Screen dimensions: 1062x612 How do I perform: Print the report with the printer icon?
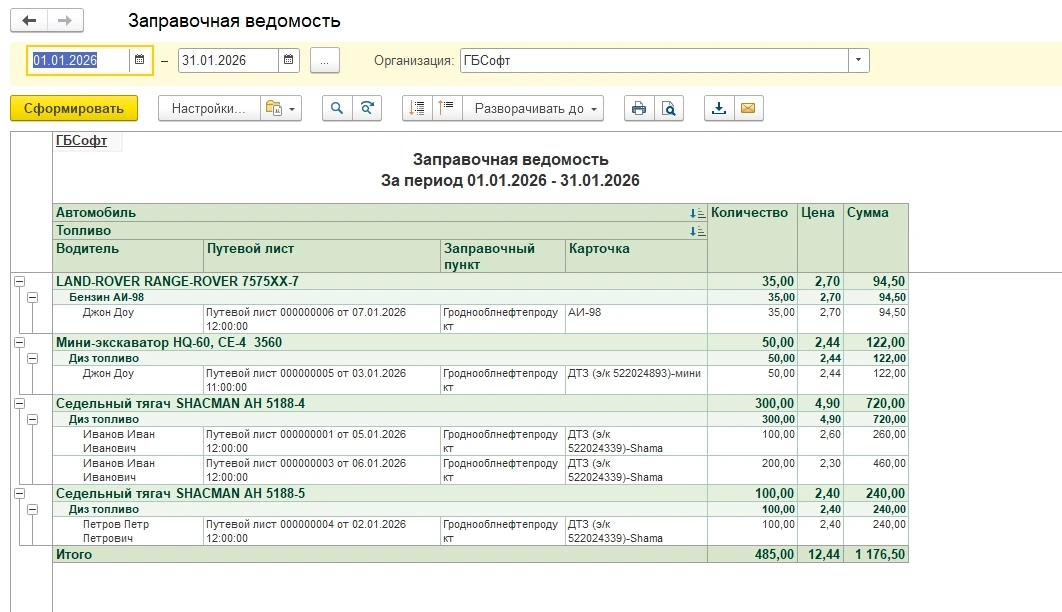tap(638, 108)
